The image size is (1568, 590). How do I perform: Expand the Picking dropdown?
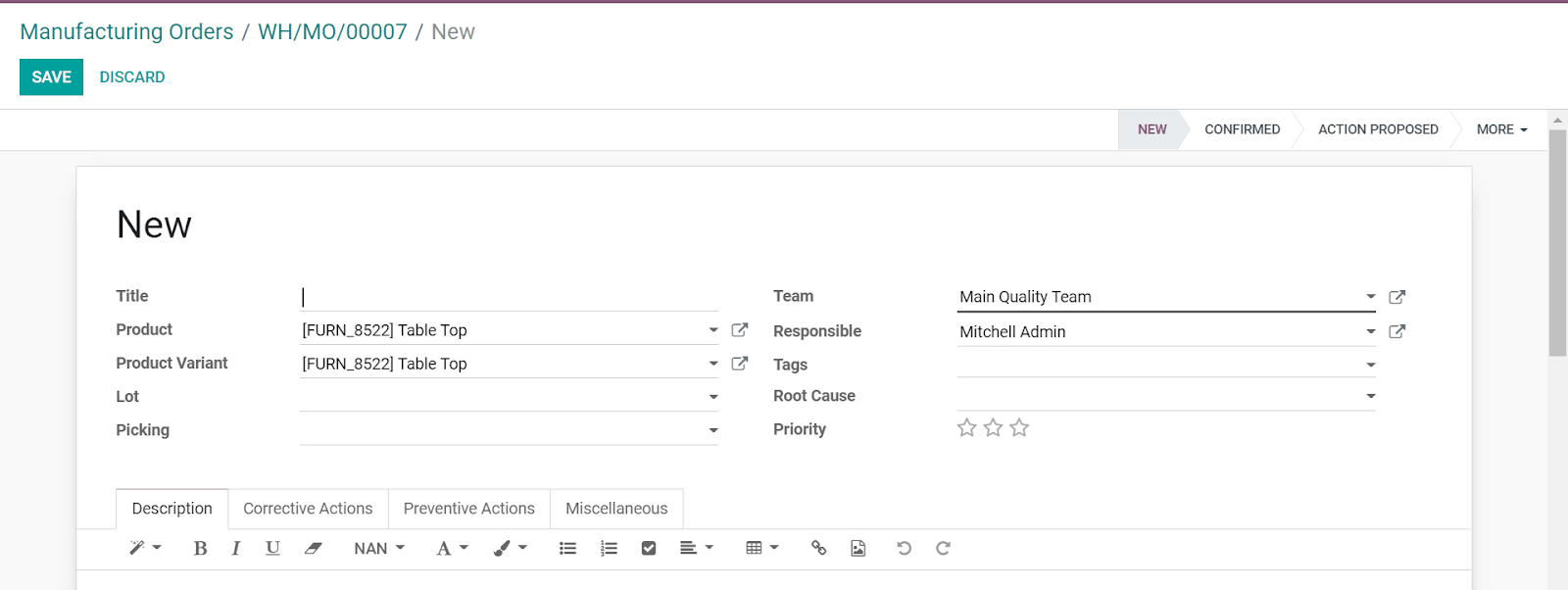coord(713,430)
